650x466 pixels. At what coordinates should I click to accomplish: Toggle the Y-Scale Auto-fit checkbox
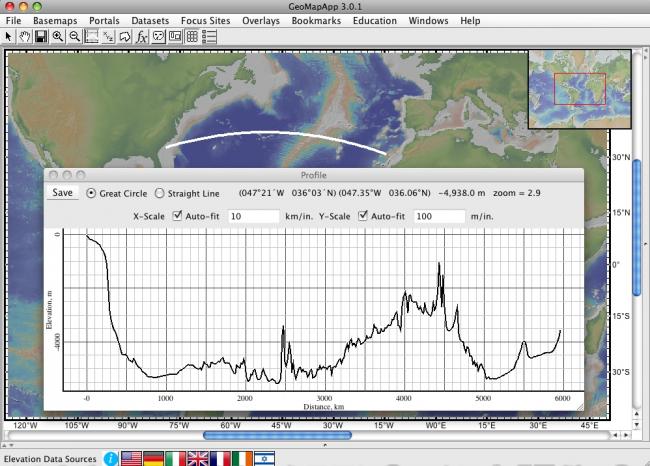[x=364, y=215]
